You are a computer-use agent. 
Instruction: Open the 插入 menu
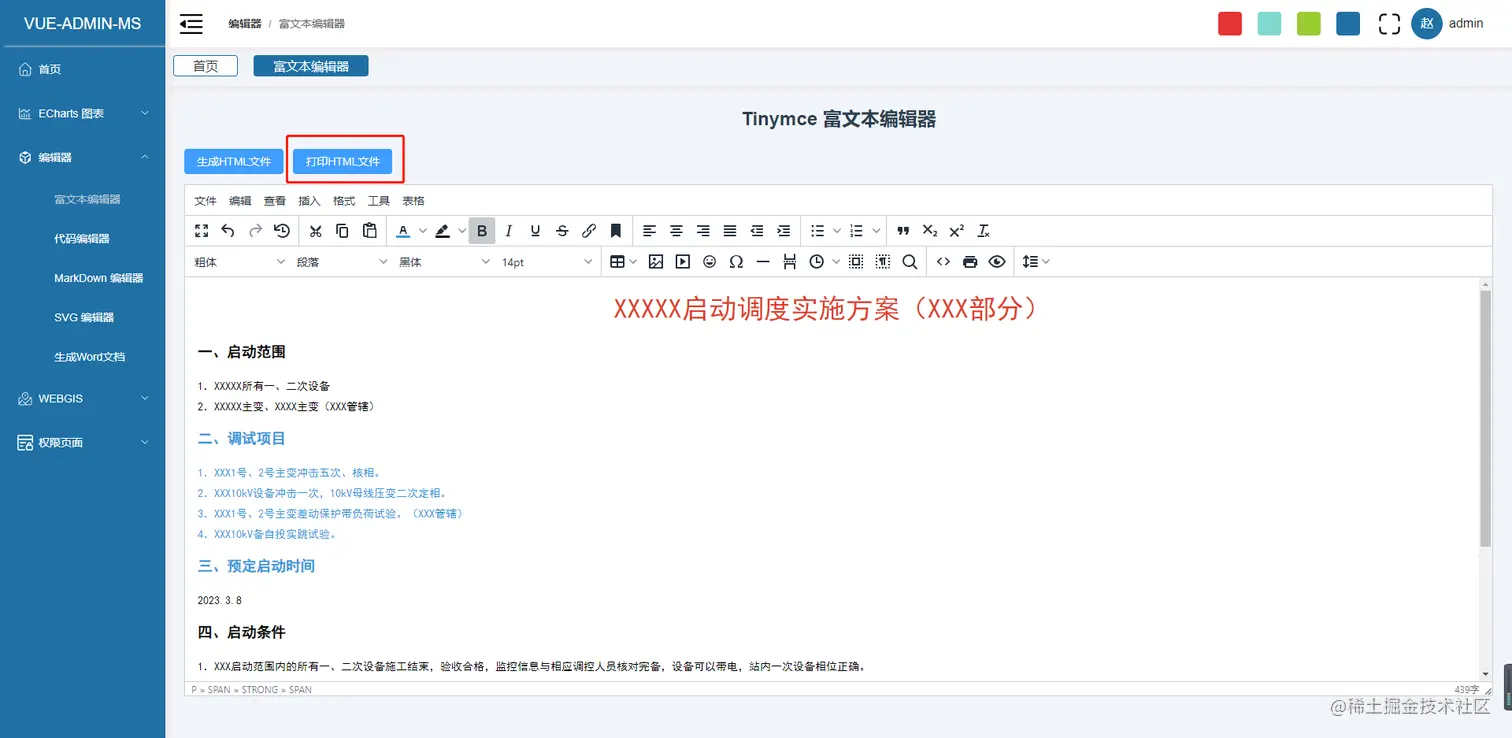pyautogui.click(x=310, y=201)
